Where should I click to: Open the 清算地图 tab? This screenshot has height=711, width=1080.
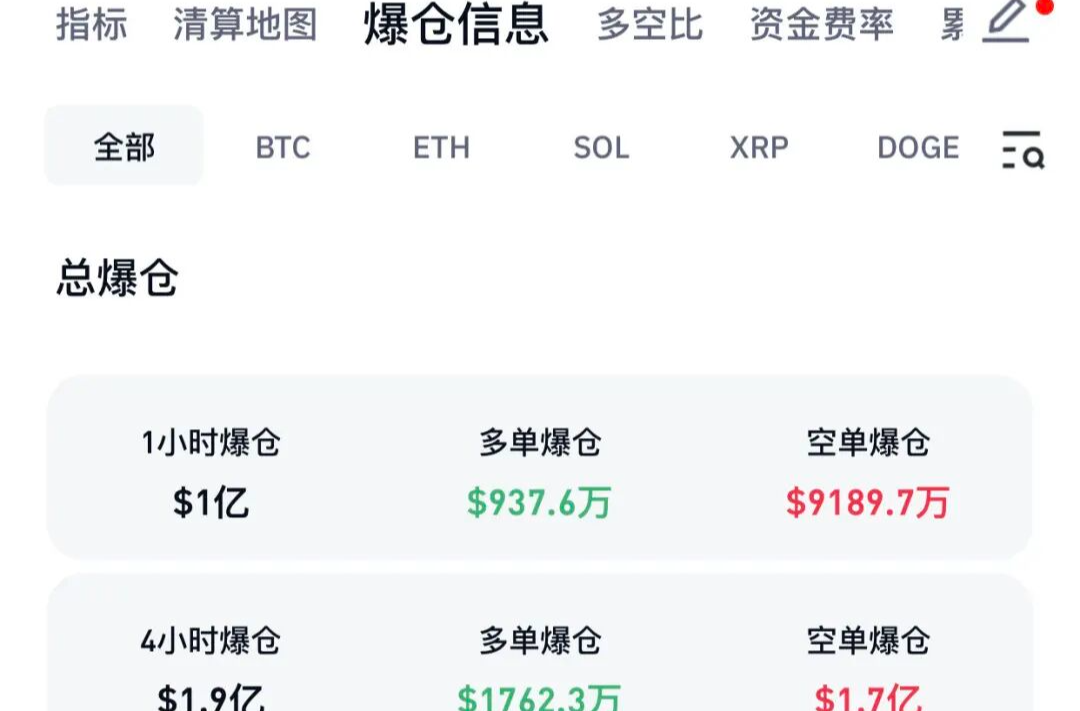[245, 24]
